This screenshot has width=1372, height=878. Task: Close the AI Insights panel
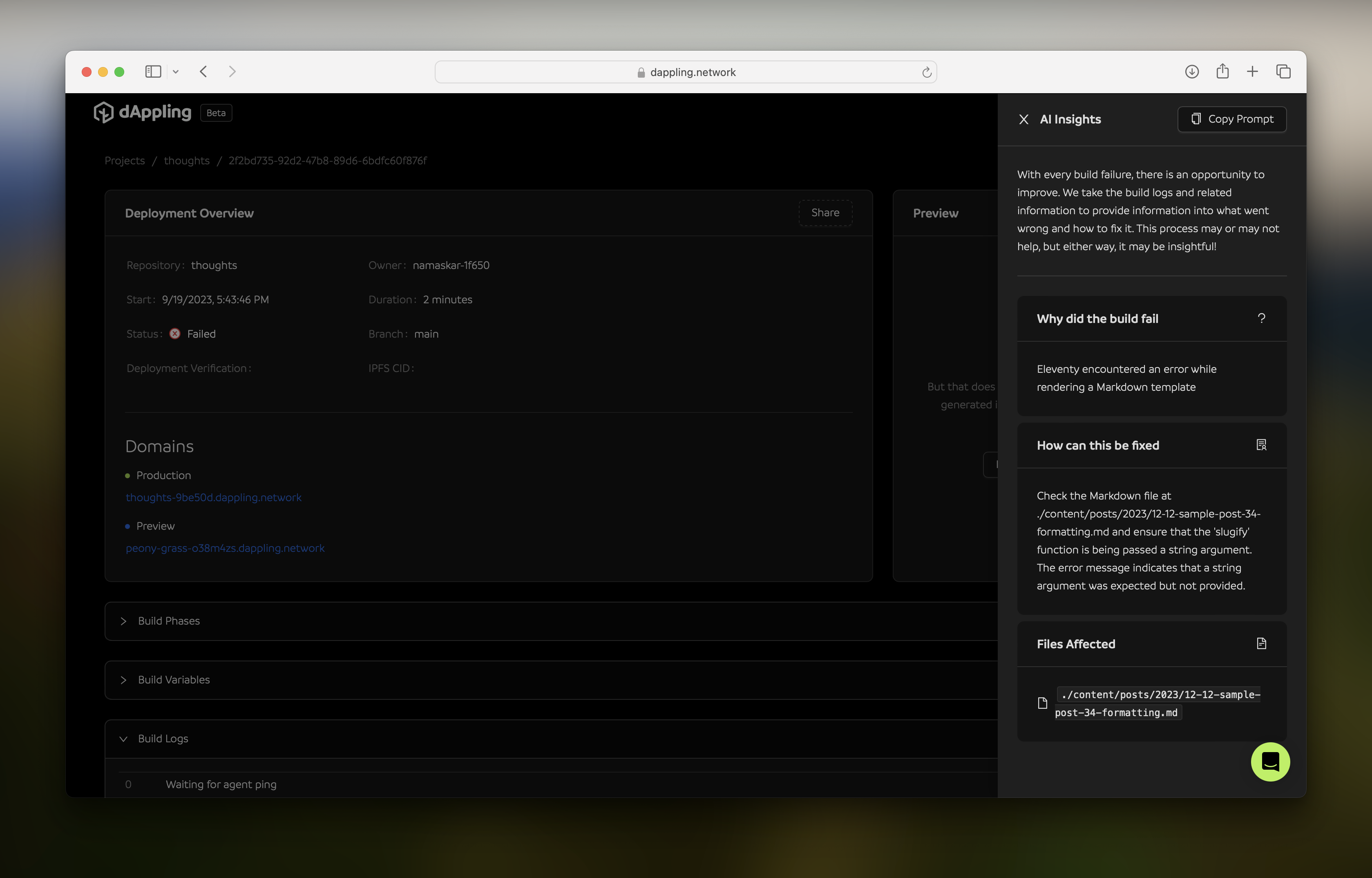(x=1023, y=119)
